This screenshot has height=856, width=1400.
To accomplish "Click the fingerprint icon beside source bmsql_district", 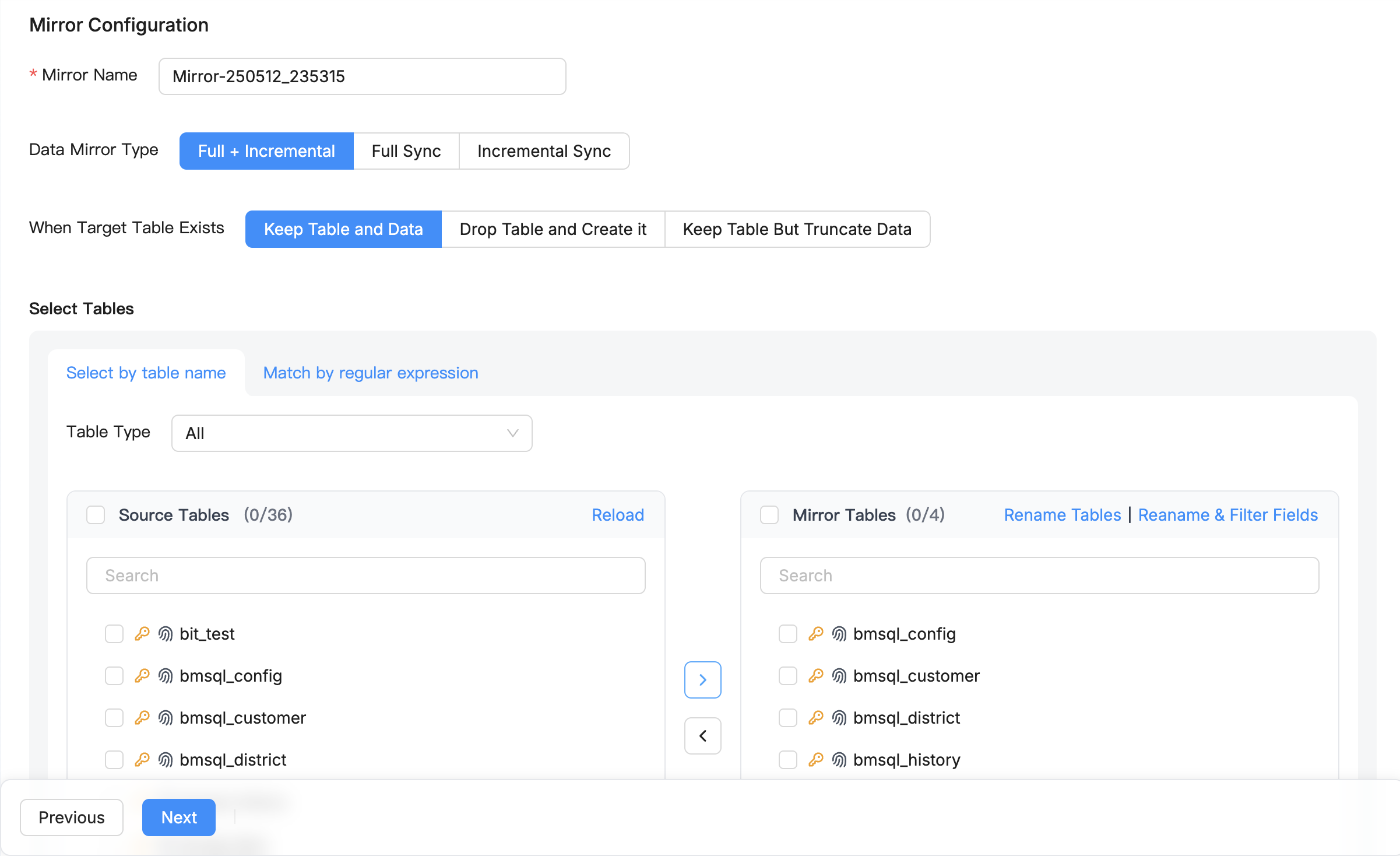I will click(166, 760).
